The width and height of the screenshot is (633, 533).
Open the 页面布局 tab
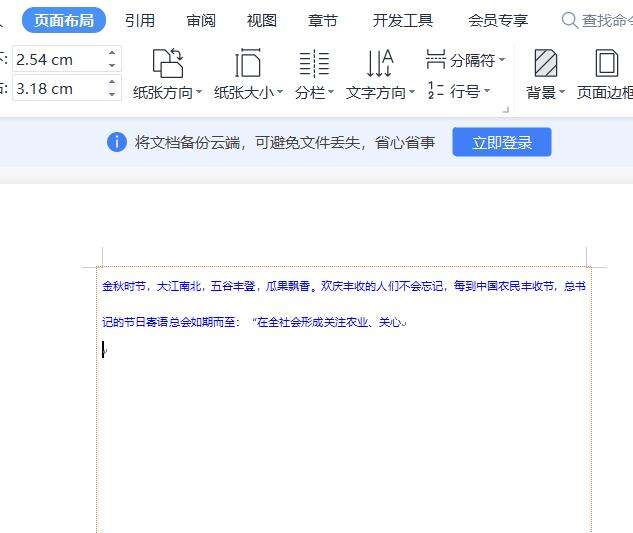[x=64, y=20]
